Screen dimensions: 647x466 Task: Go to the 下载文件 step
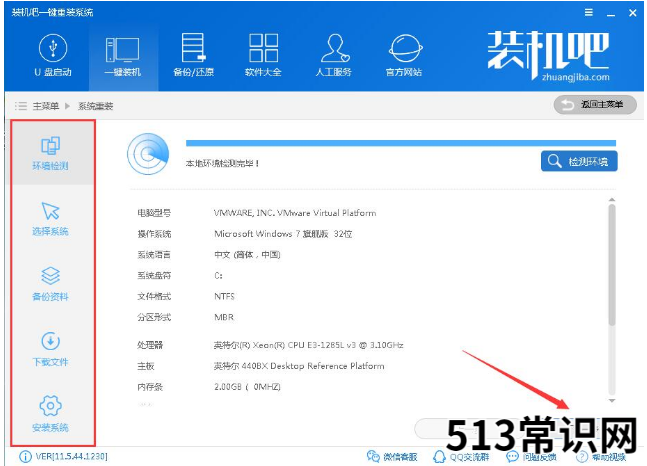(x=50, y=349)
